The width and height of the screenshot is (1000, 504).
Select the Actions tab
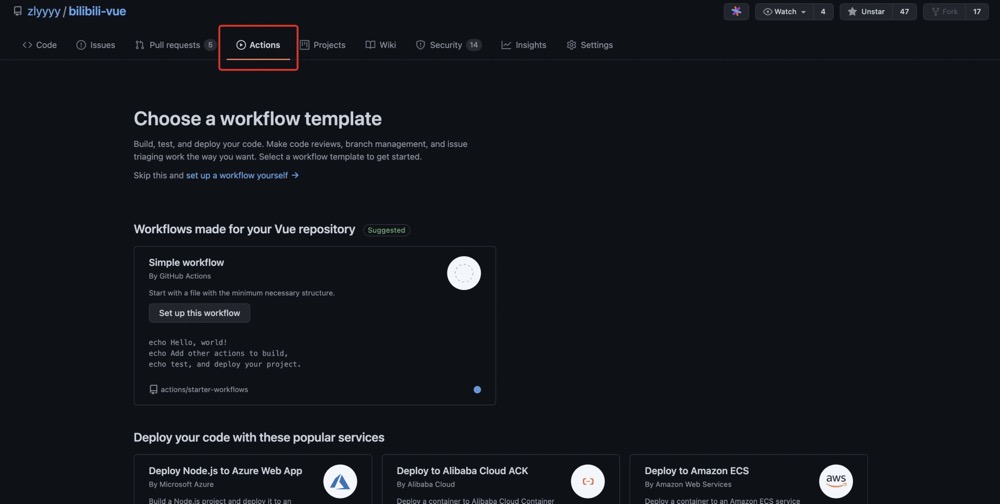(x=258, y=45)
